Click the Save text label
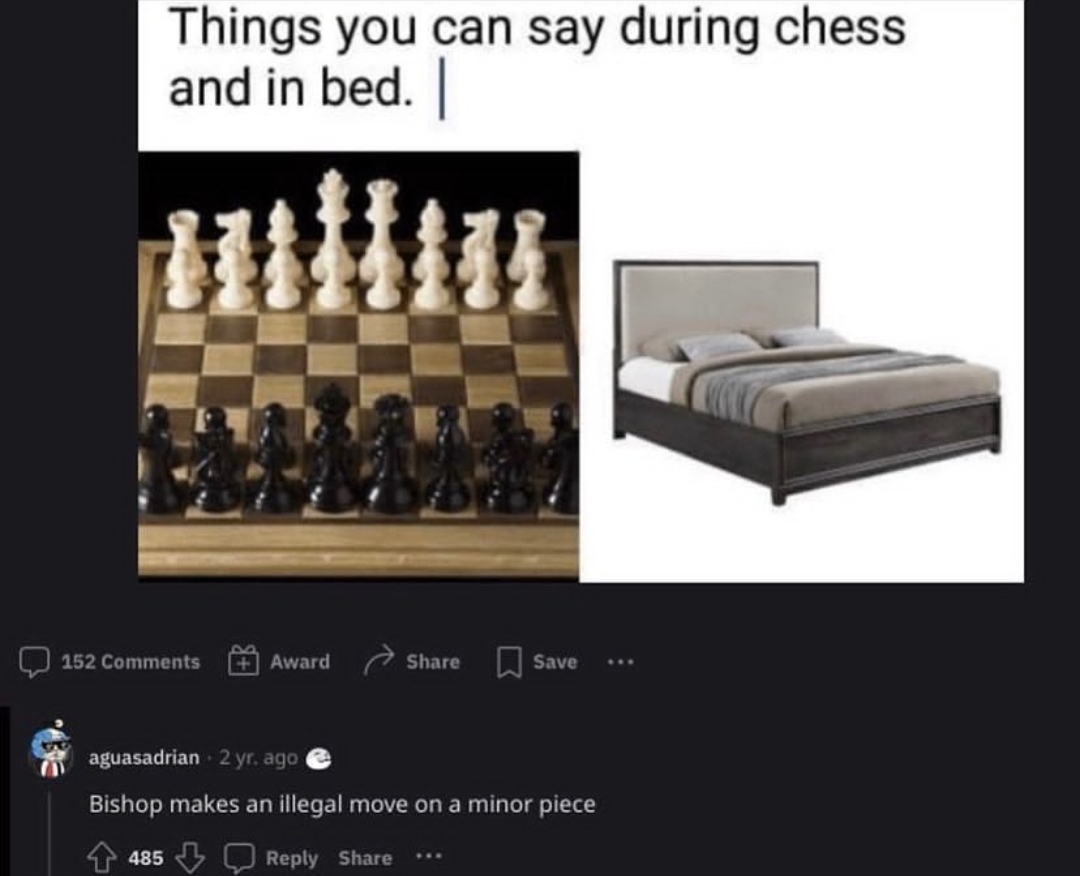This screenshot has width=1080, height=876. (555, 662)
